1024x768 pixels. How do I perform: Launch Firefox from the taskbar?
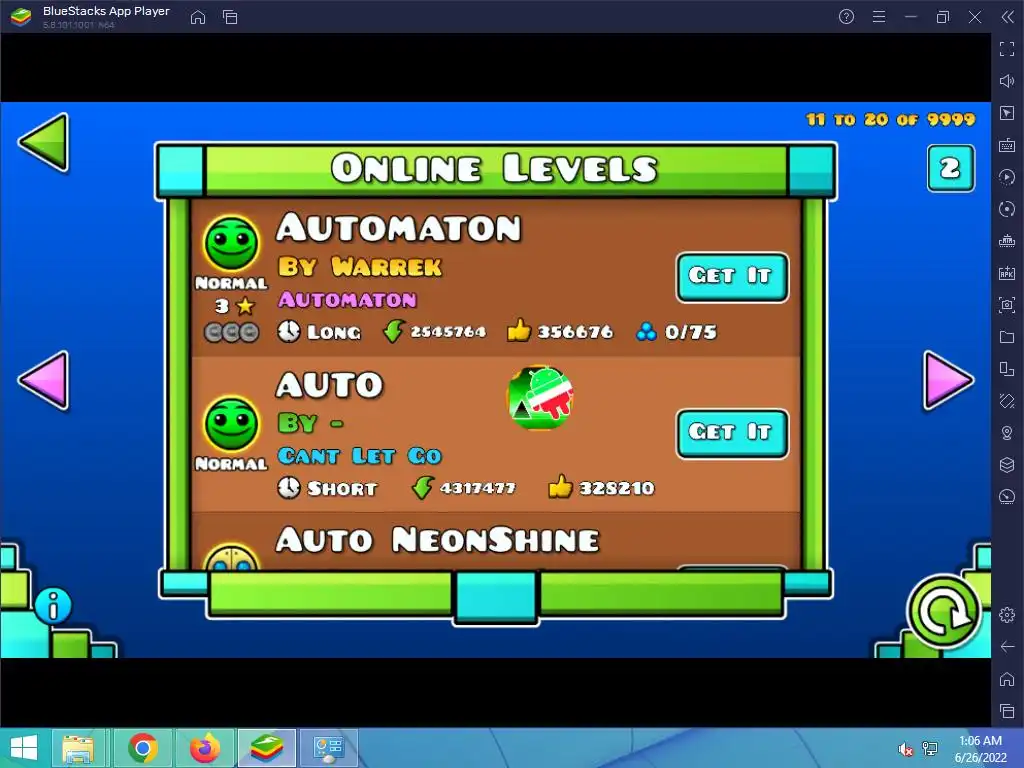[204, 748]
